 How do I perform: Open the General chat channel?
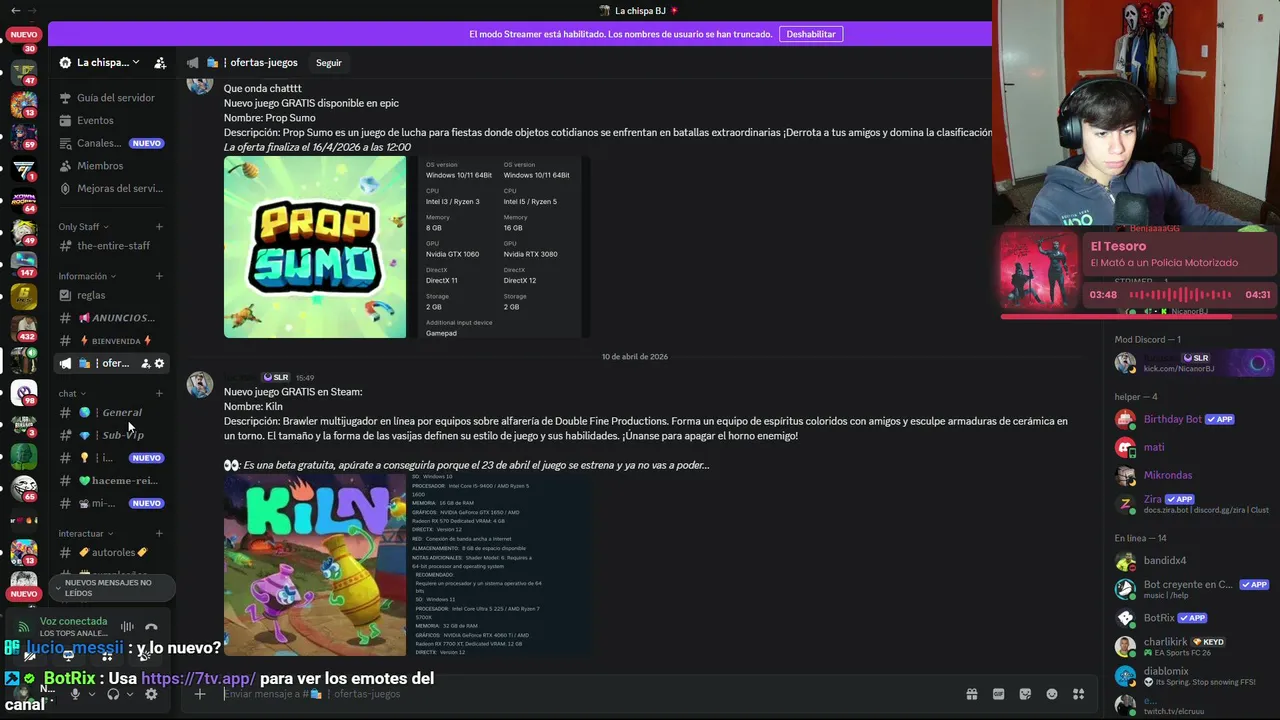coord(111,412)
